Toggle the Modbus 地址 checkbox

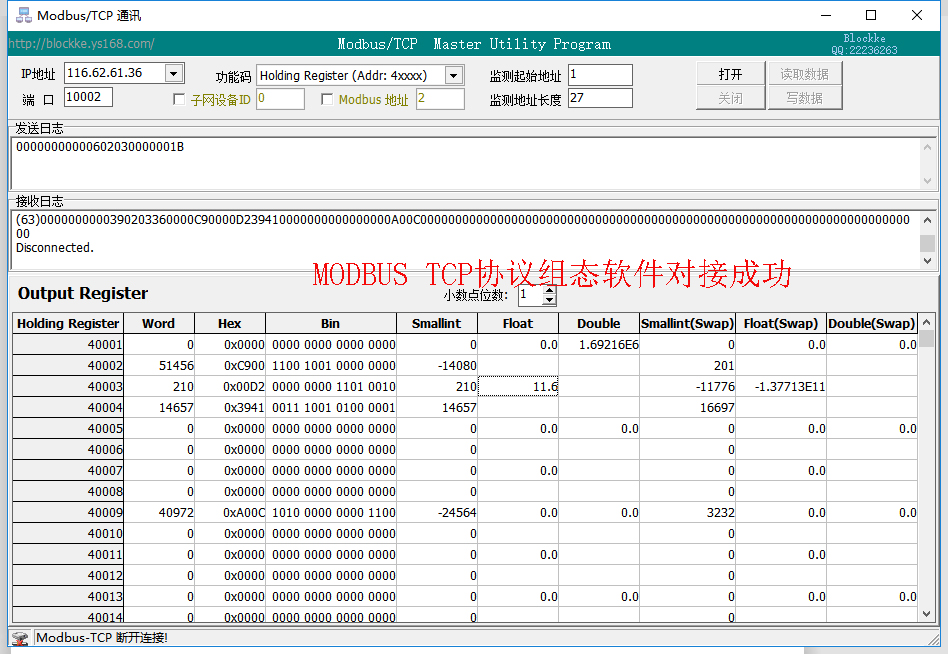[327, 100]
